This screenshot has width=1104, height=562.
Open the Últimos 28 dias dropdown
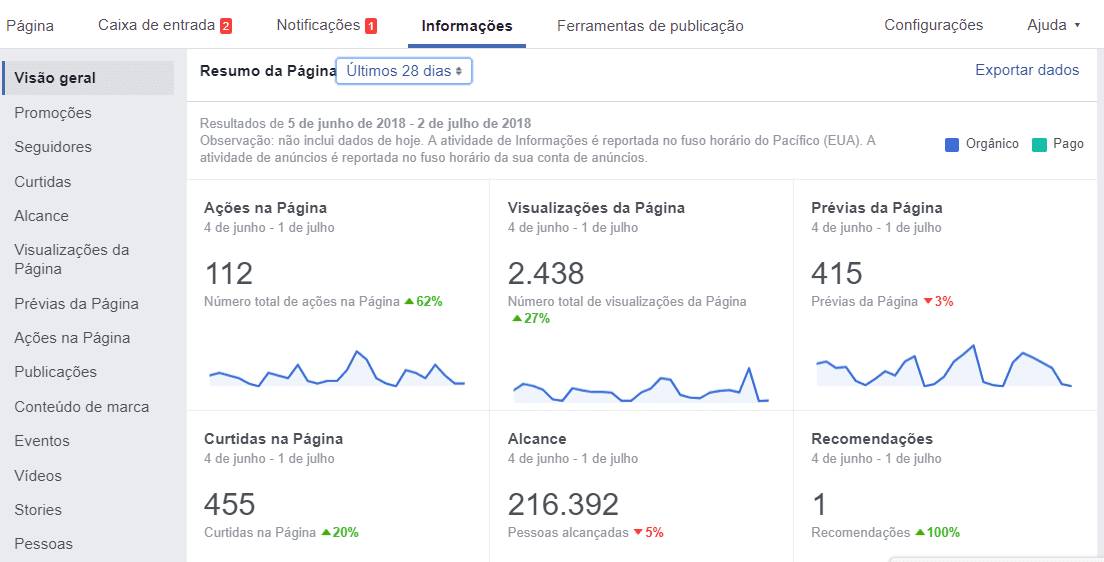pos(404,71)
